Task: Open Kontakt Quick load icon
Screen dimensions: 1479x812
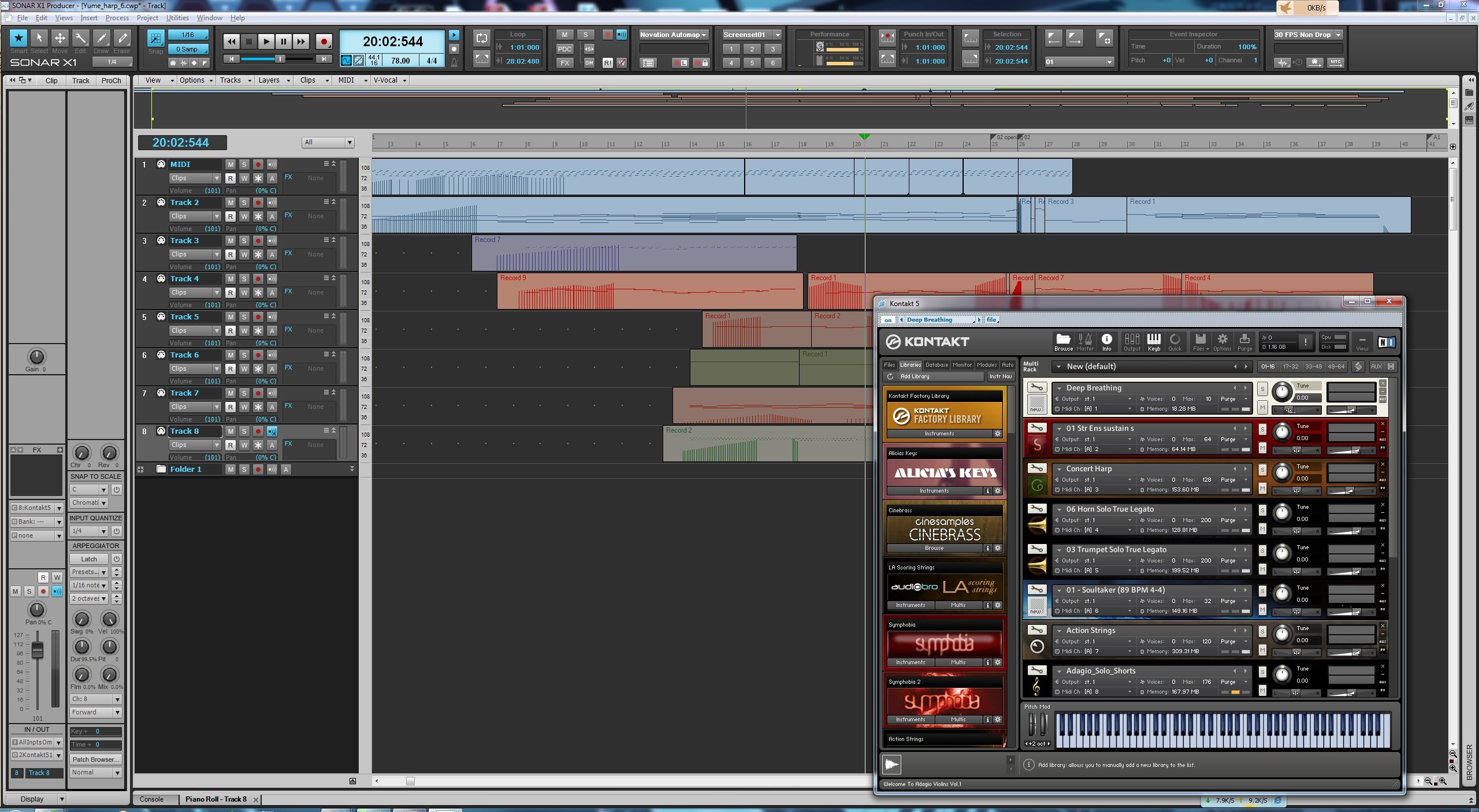Action: [x=1175, y=342]
